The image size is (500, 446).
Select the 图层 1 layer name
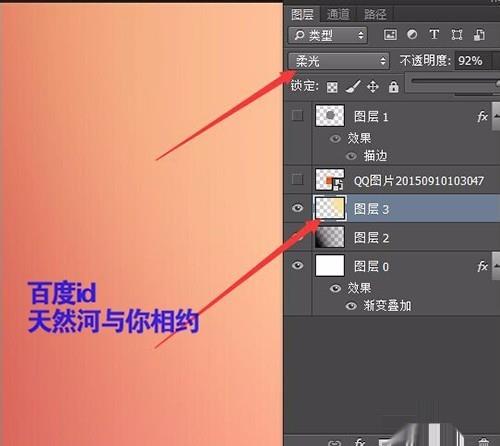[371, 117]
